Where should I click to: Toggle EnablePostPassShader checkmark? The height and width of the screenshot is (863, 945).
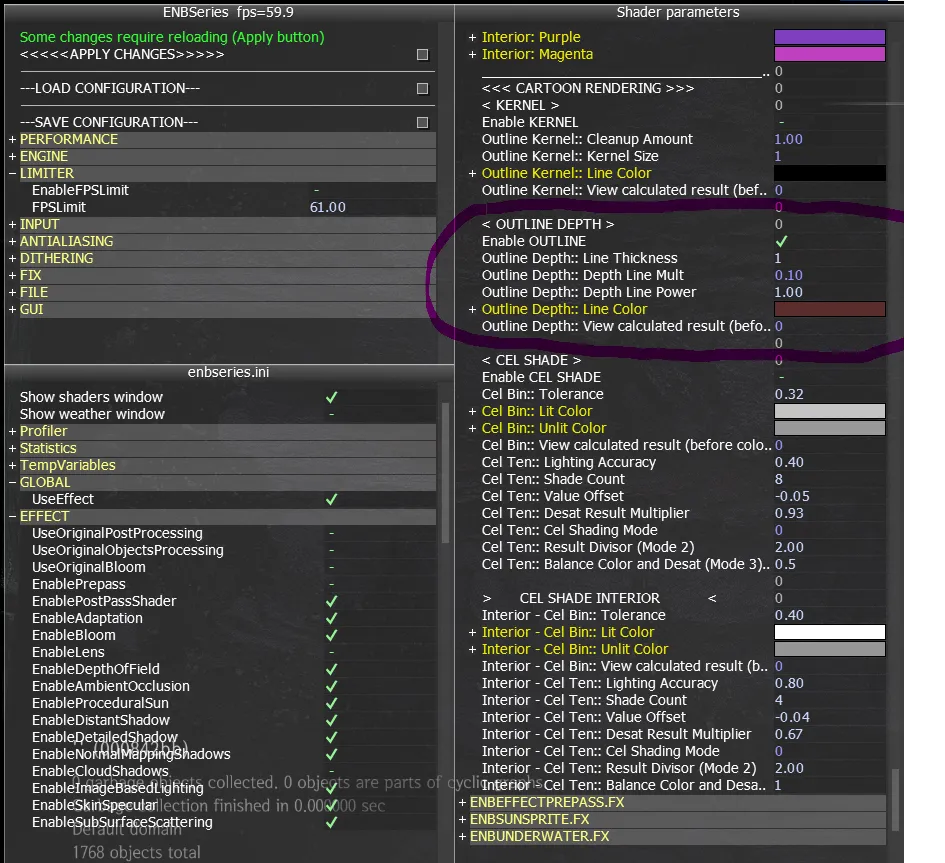(x=331, y=601)
